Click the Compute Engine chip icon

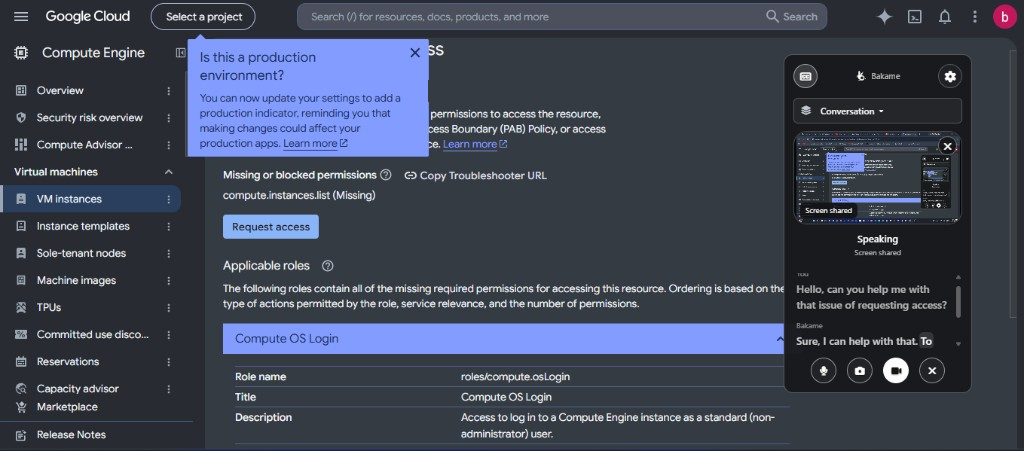point(21,53)
